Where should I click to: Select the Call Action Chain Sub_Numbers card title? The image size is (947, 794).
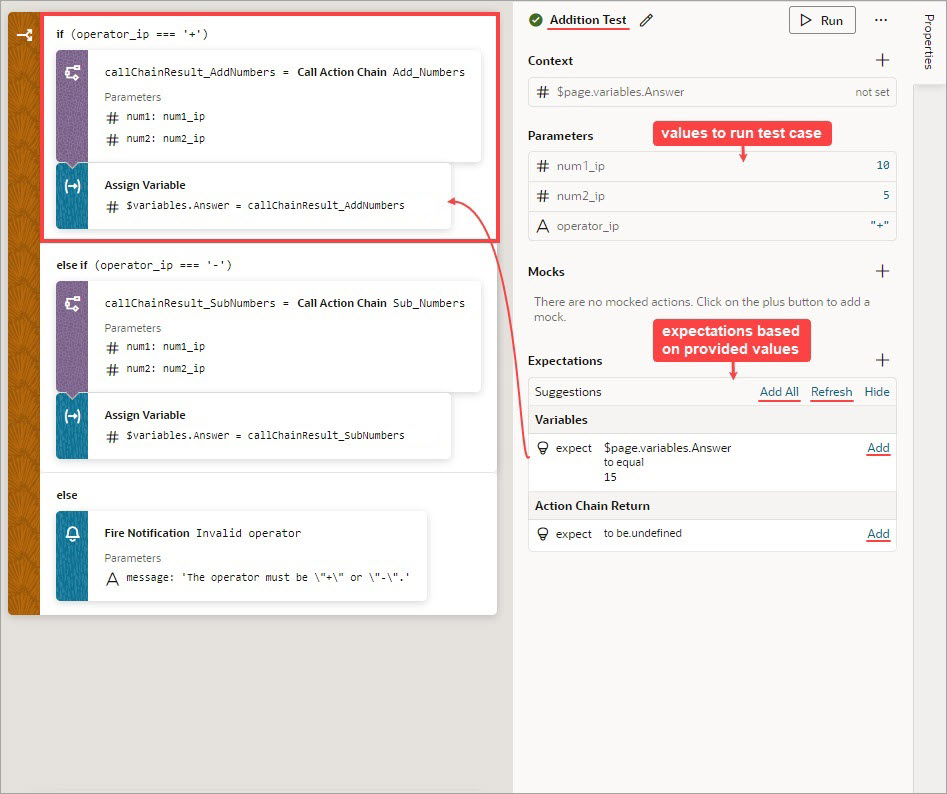[x=284, y=303]
